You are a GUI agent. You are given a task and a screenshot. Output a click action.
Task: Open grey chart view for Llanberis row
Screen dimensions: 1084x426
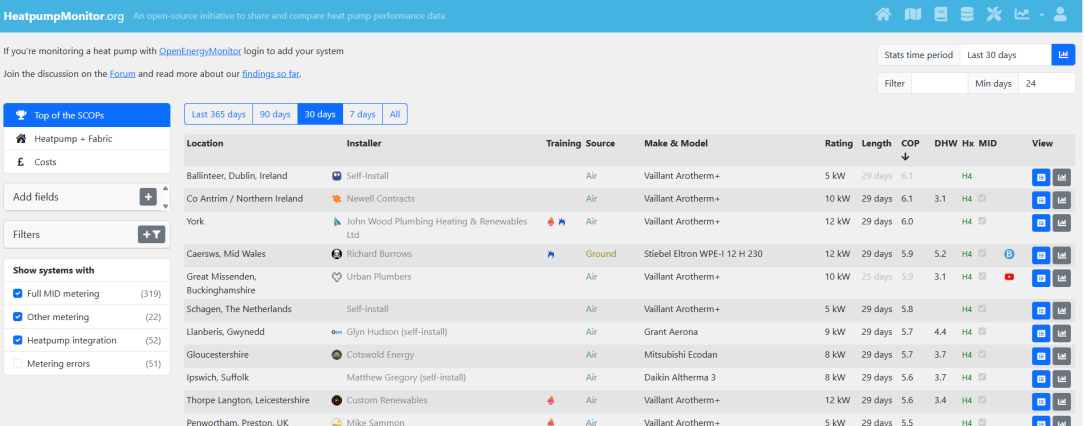(1061, 333)
